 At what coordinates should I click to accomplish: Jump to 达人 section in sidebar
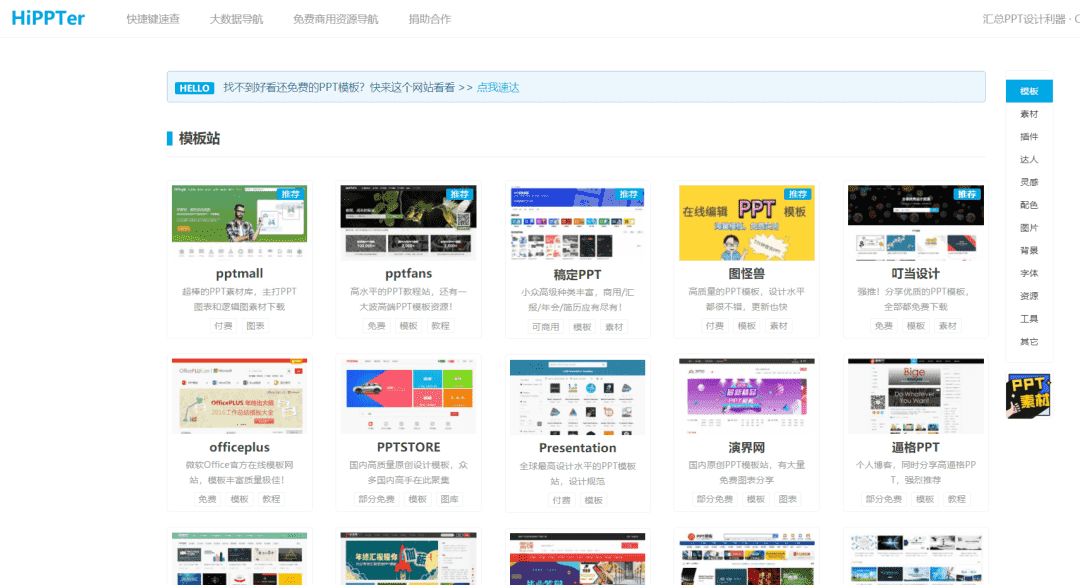[x=1029, y=159]
